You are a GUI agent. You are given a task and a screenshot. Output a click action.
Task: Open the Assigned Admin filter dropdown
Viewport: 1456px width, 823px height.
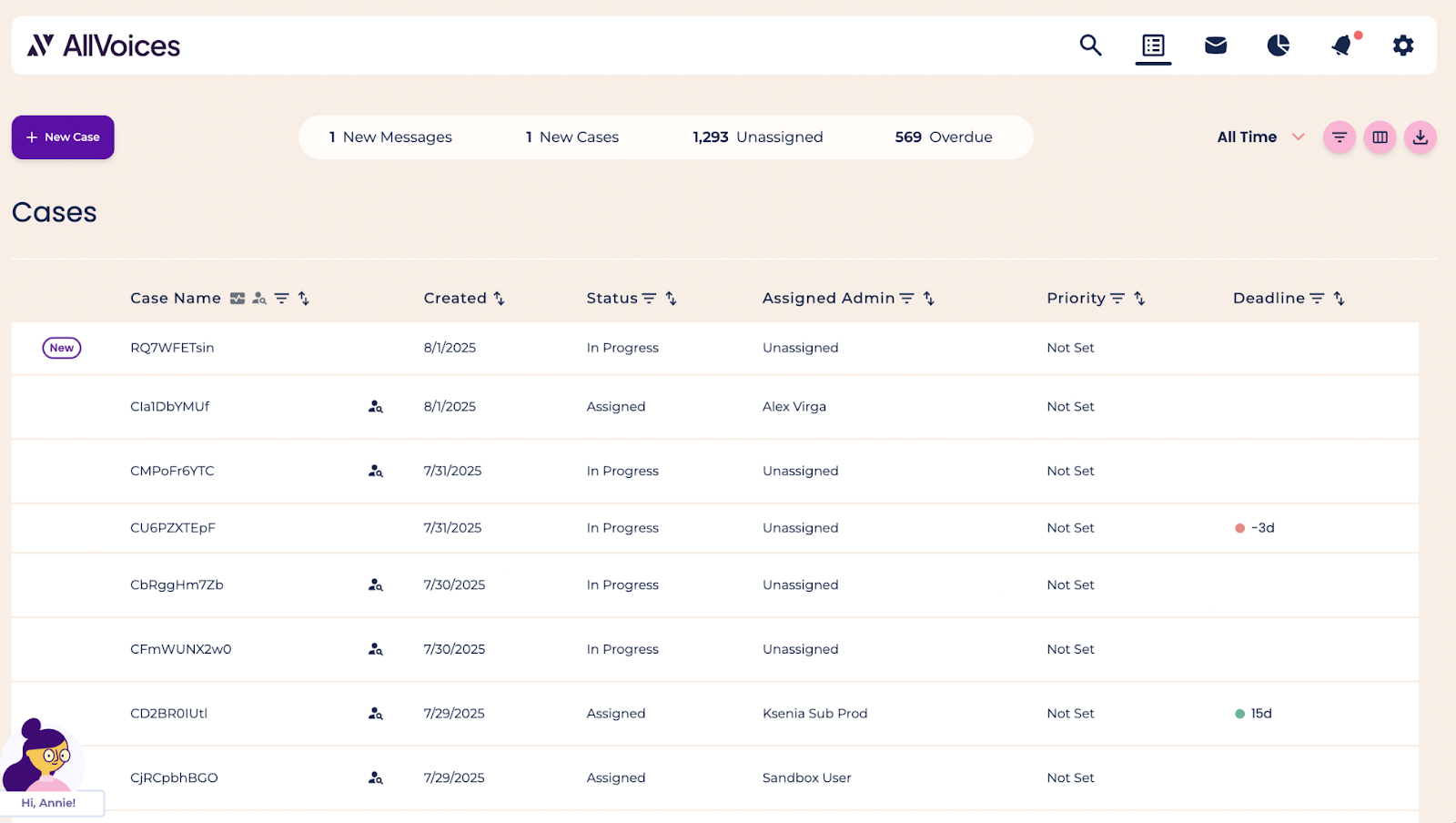click(x=906, y=298)
